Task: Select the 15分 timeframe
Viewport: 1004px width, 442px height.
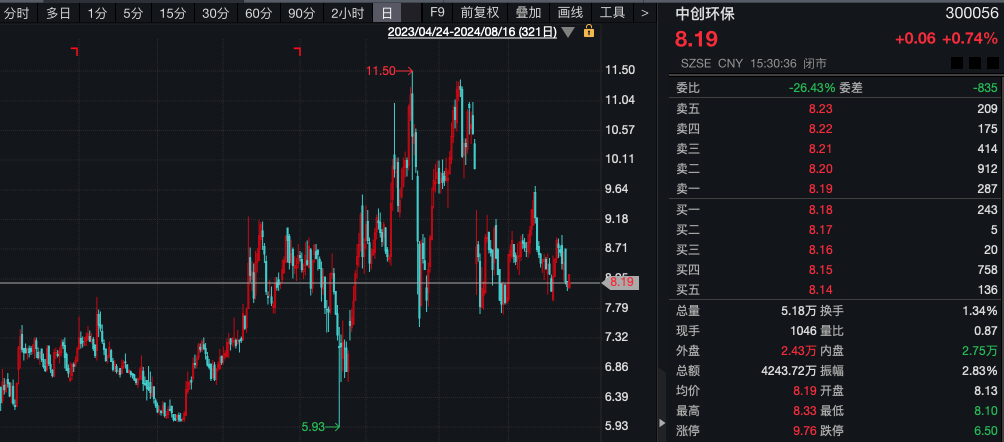Action: (173, 13)
